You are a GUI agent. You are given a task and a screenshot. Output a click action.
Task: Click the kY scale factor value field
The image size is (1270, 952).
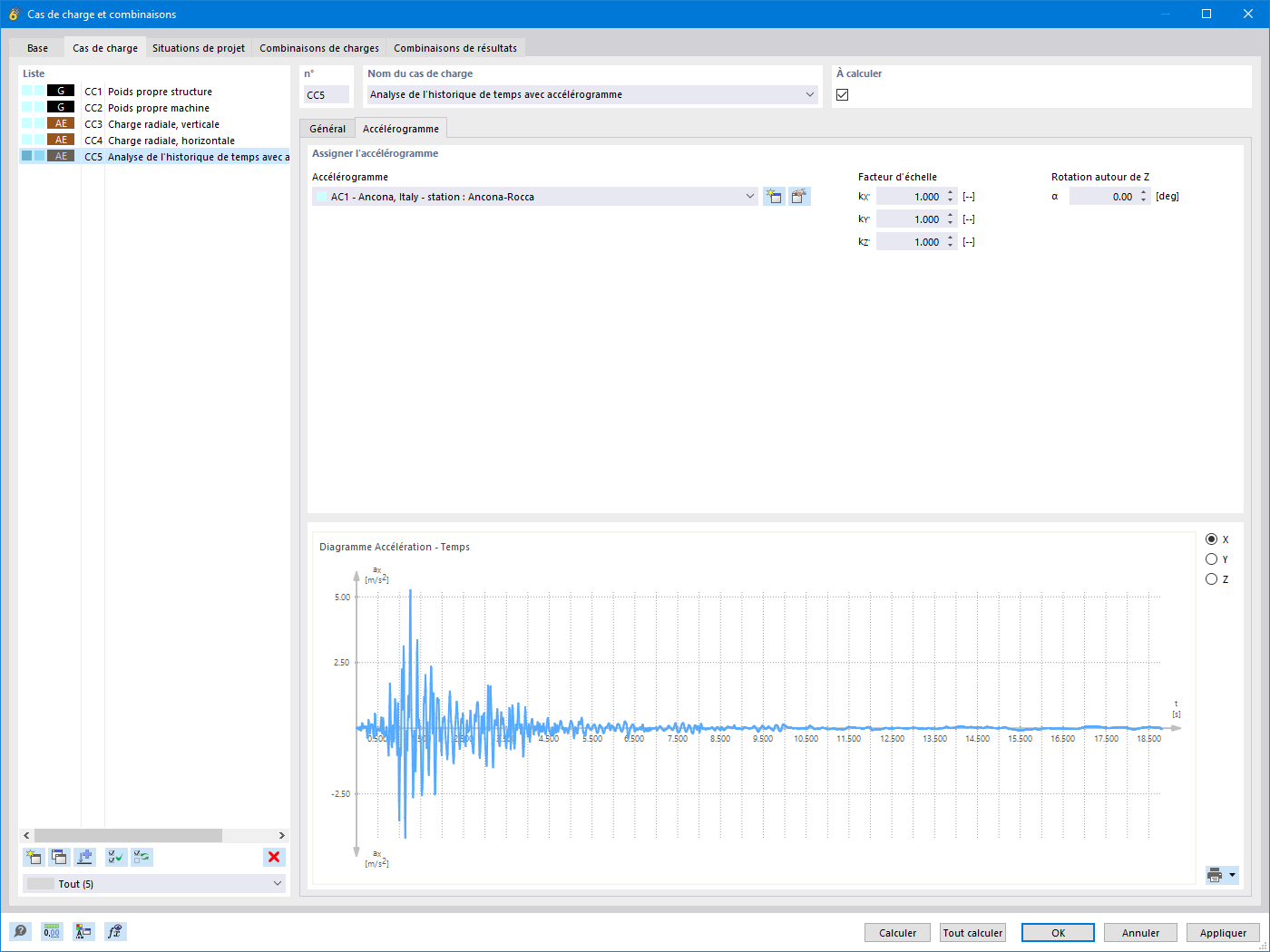click(911, 219)
